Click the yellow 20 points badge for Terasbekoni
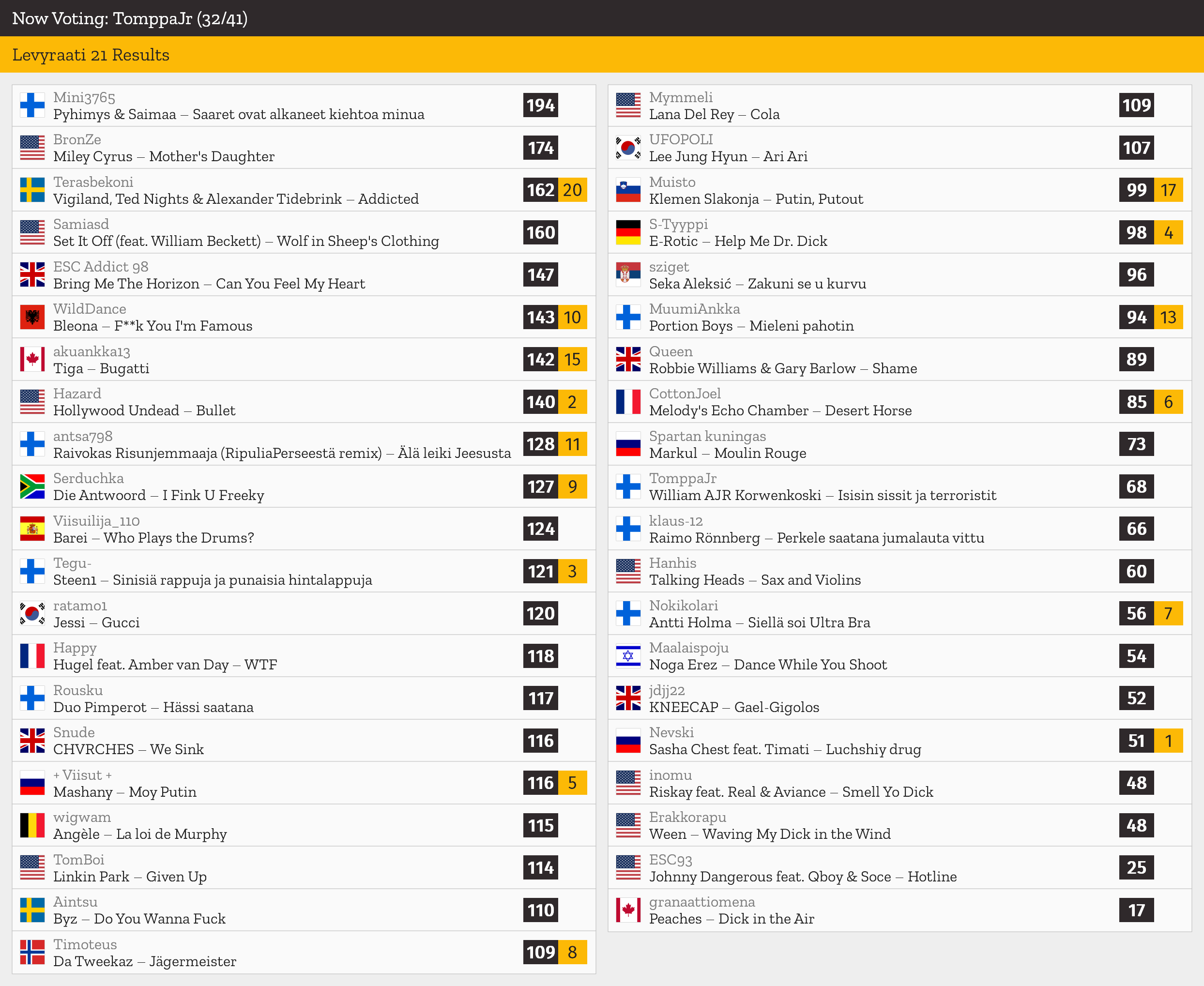This screenshot has height=986, width=1204. click(572, 190)
